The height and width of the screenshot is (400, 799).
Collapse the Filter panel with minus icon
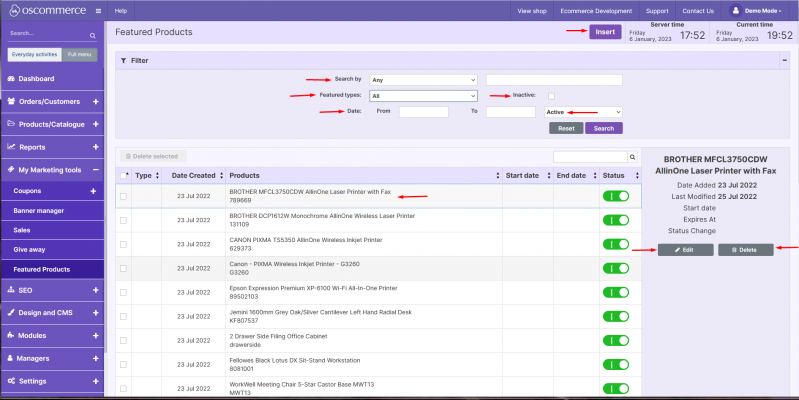784,60
